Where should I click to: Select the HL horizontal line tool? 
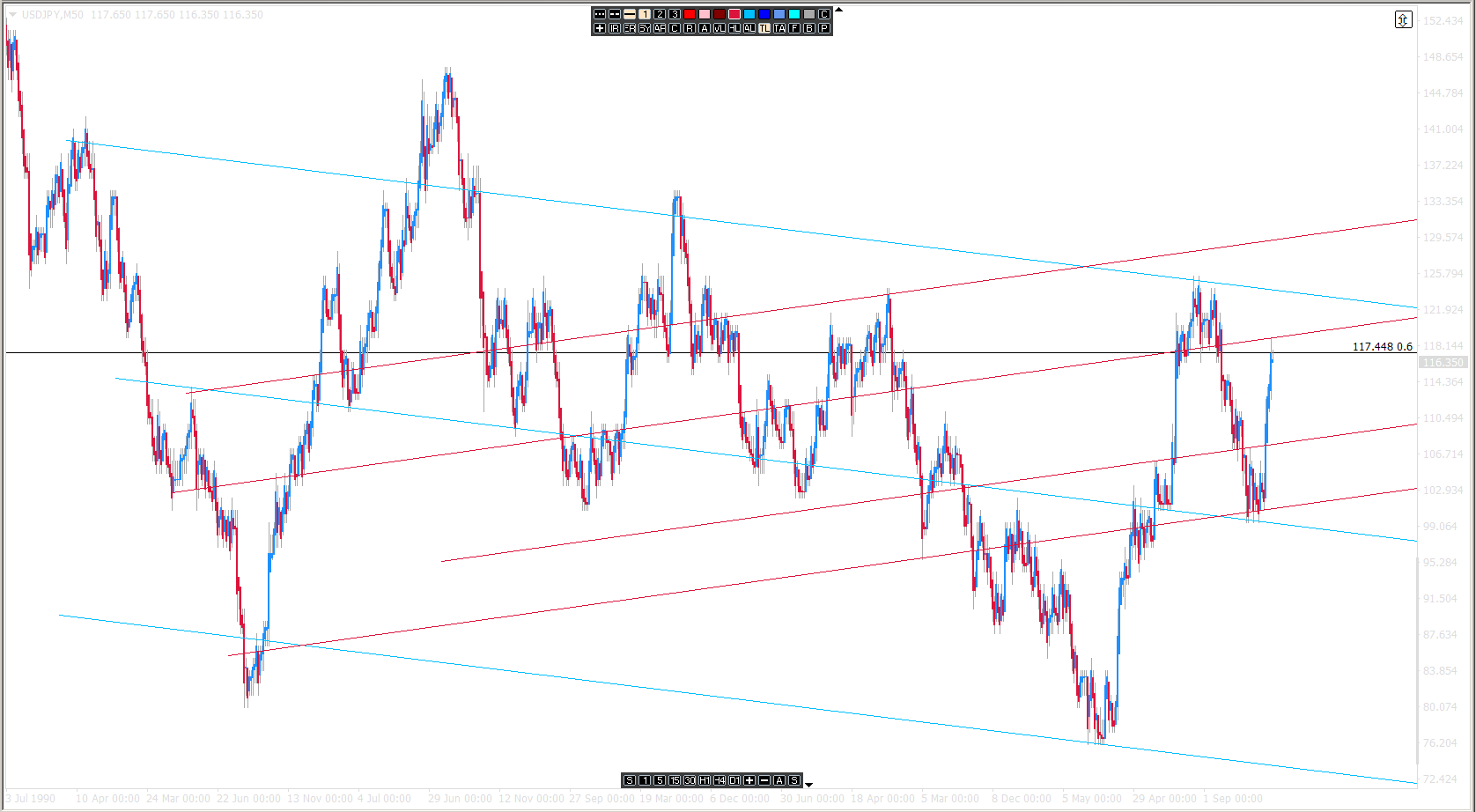[734, 28]
